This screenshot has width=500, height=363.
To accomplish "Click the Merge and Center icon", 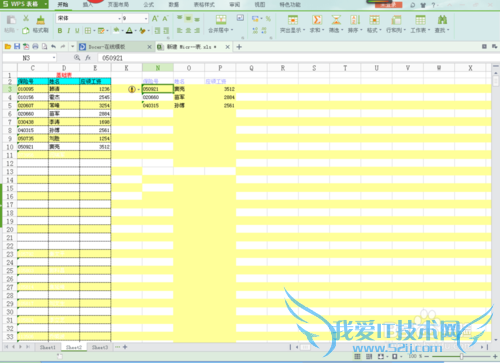I will (x=221, y=20).
